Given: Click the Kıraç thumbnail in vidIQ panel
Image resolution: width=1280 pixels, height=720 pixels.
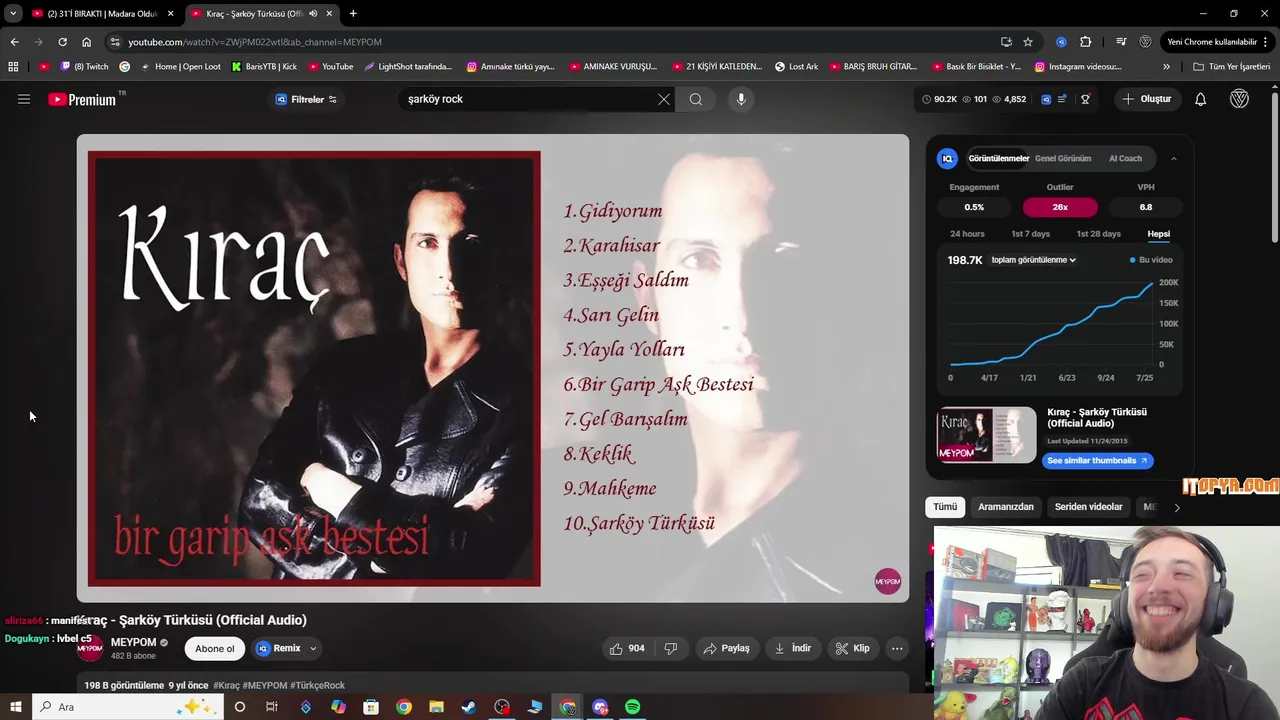Looking at the screenshot, I should 986,434.
